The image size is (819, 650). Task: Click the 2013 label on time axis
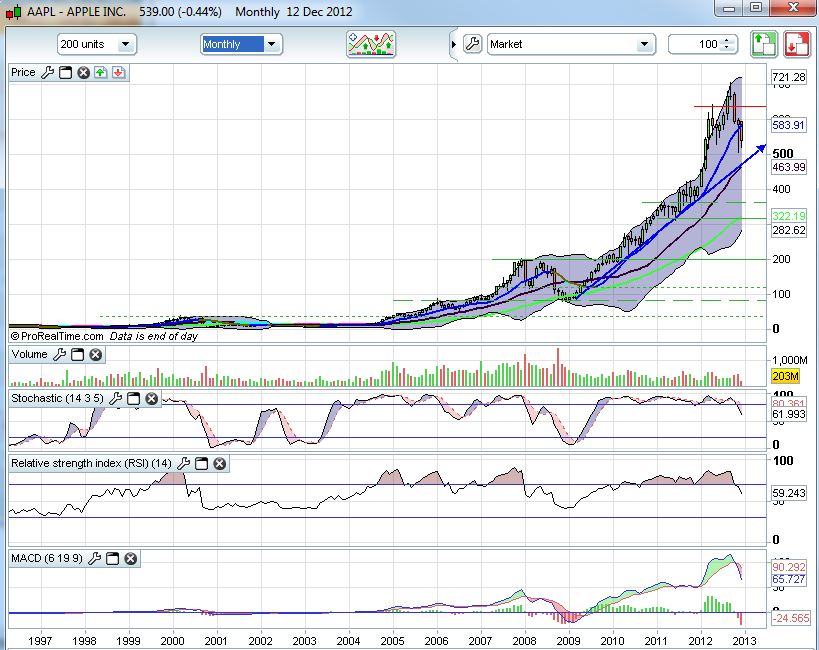pos(744,641)
